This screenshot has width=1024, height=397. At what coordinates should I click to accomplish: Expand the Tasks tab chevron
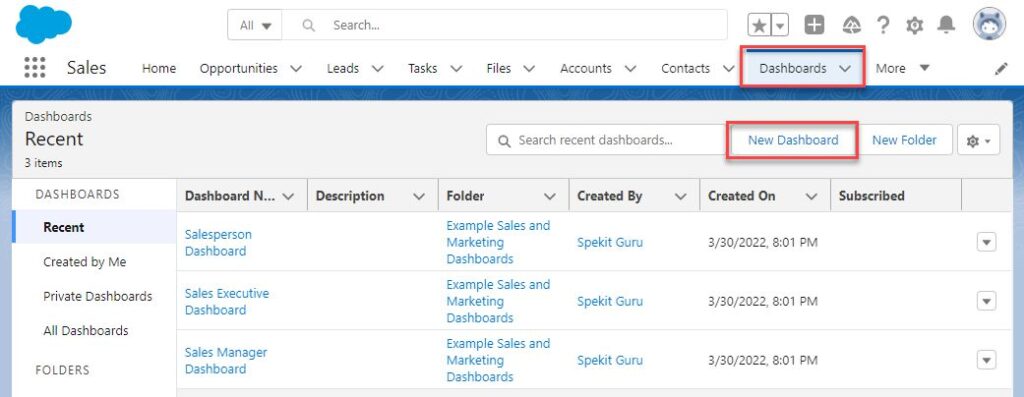[x=456, y=69]
